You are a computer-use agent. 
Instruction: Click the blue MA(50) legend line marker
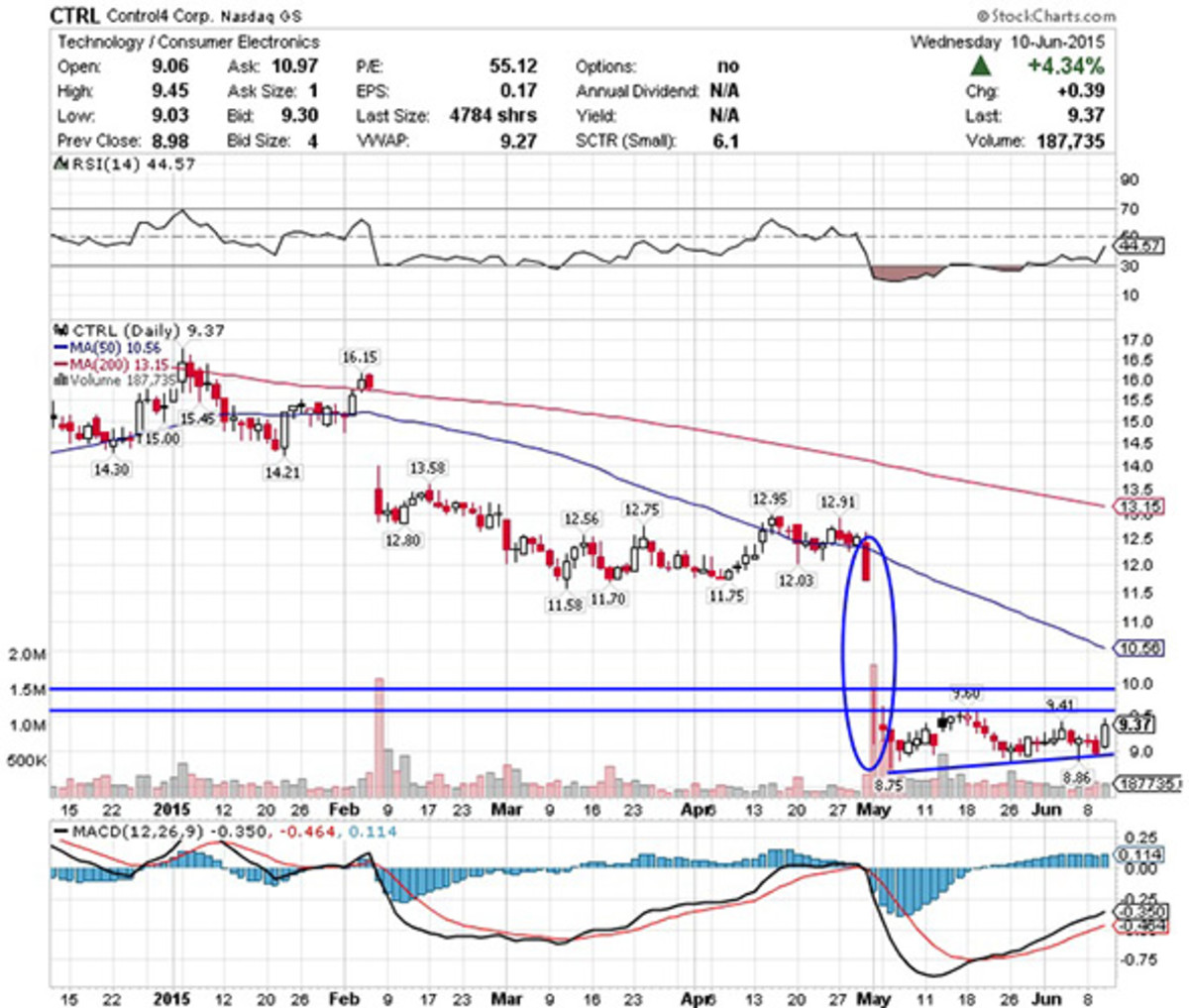click(60, 348)
